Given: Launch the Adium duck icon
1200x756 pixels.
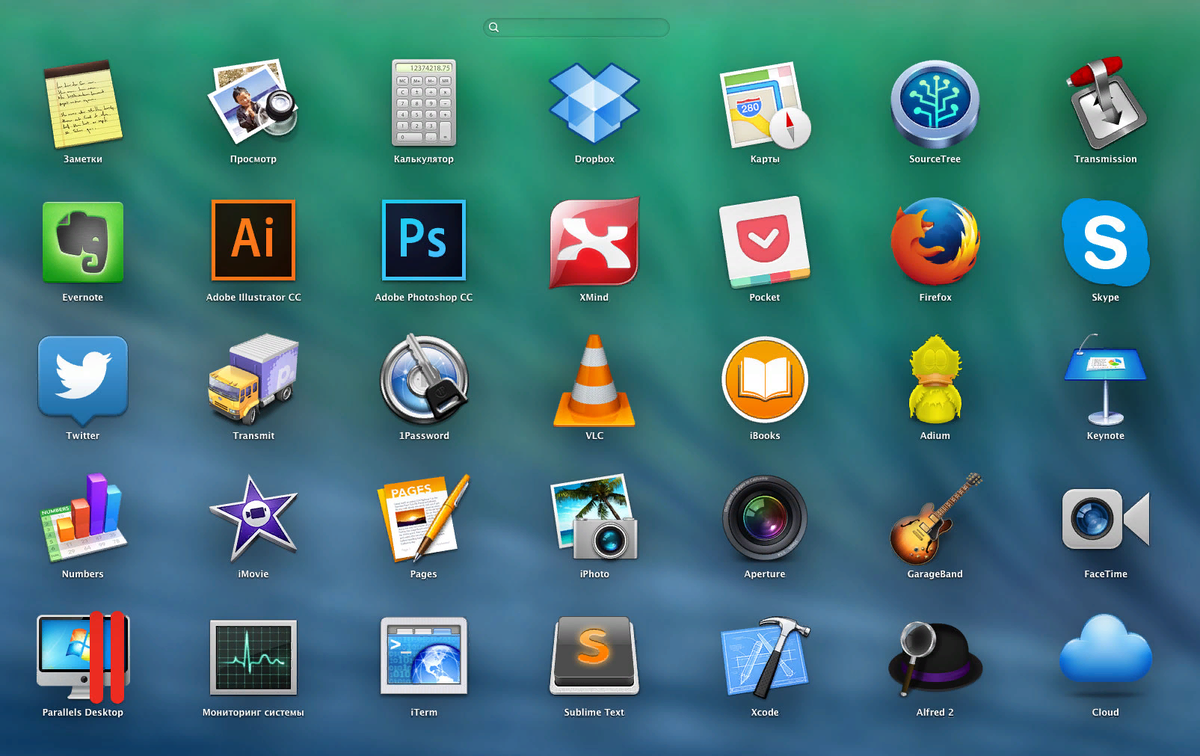Looking at the screenshot, I should 935,380.
